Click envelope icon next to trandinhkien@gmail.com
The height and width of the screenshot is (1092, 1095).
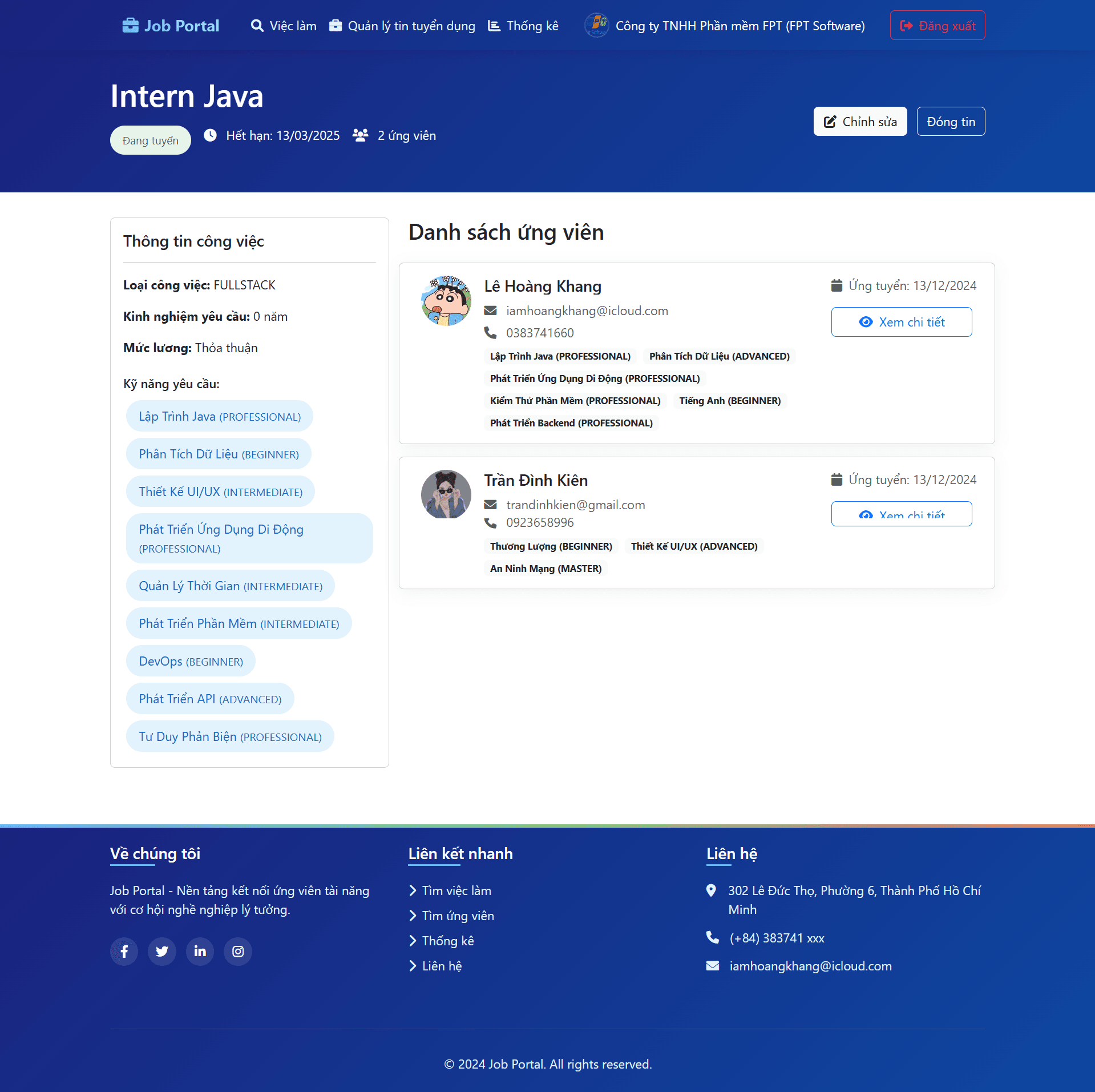click(x=490, y=505)
